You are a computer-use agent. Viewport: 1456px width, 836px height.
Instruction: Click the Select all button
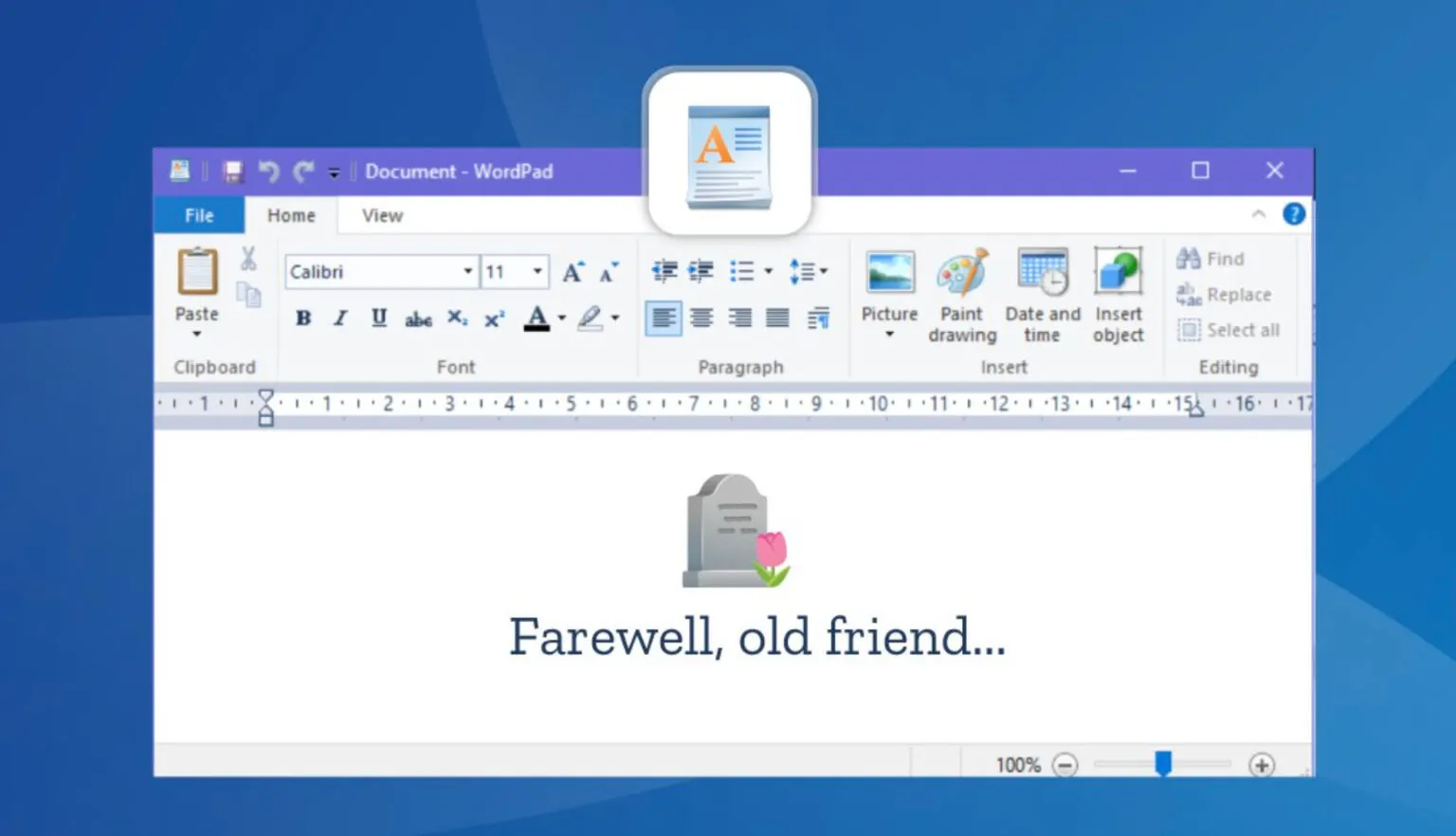(1228, 330)
